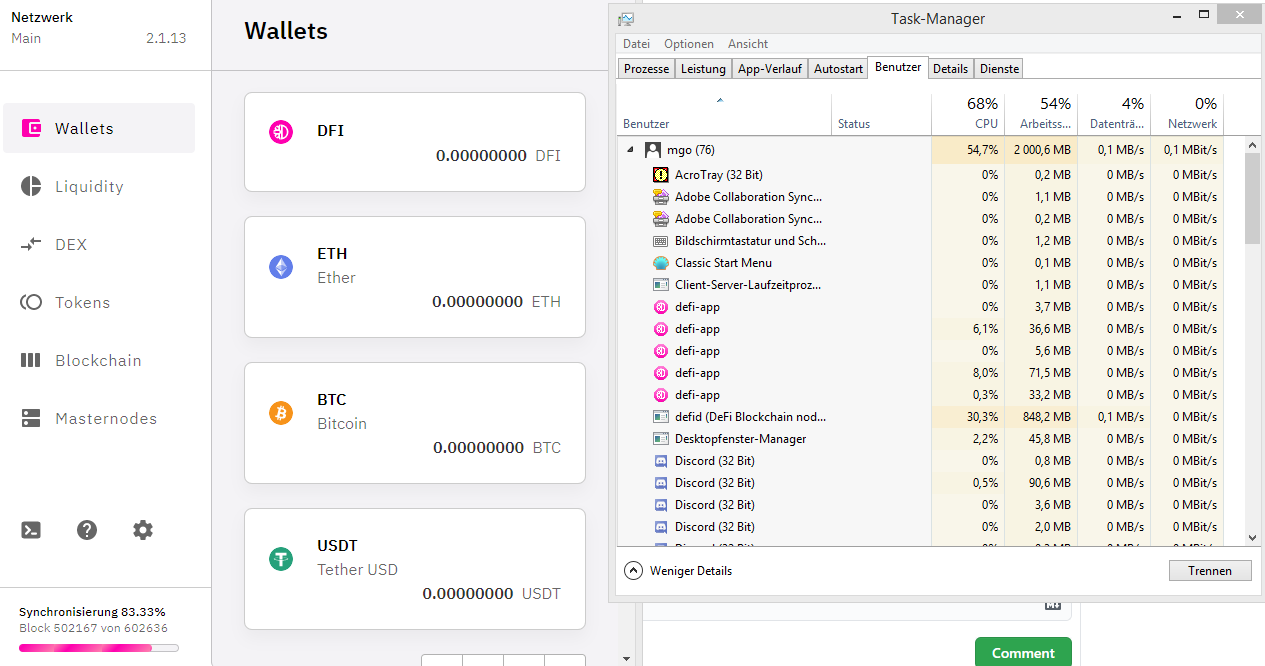Click Block 502167 von 602636 text
1265x666 pixels.
click(x=93, y=628)
